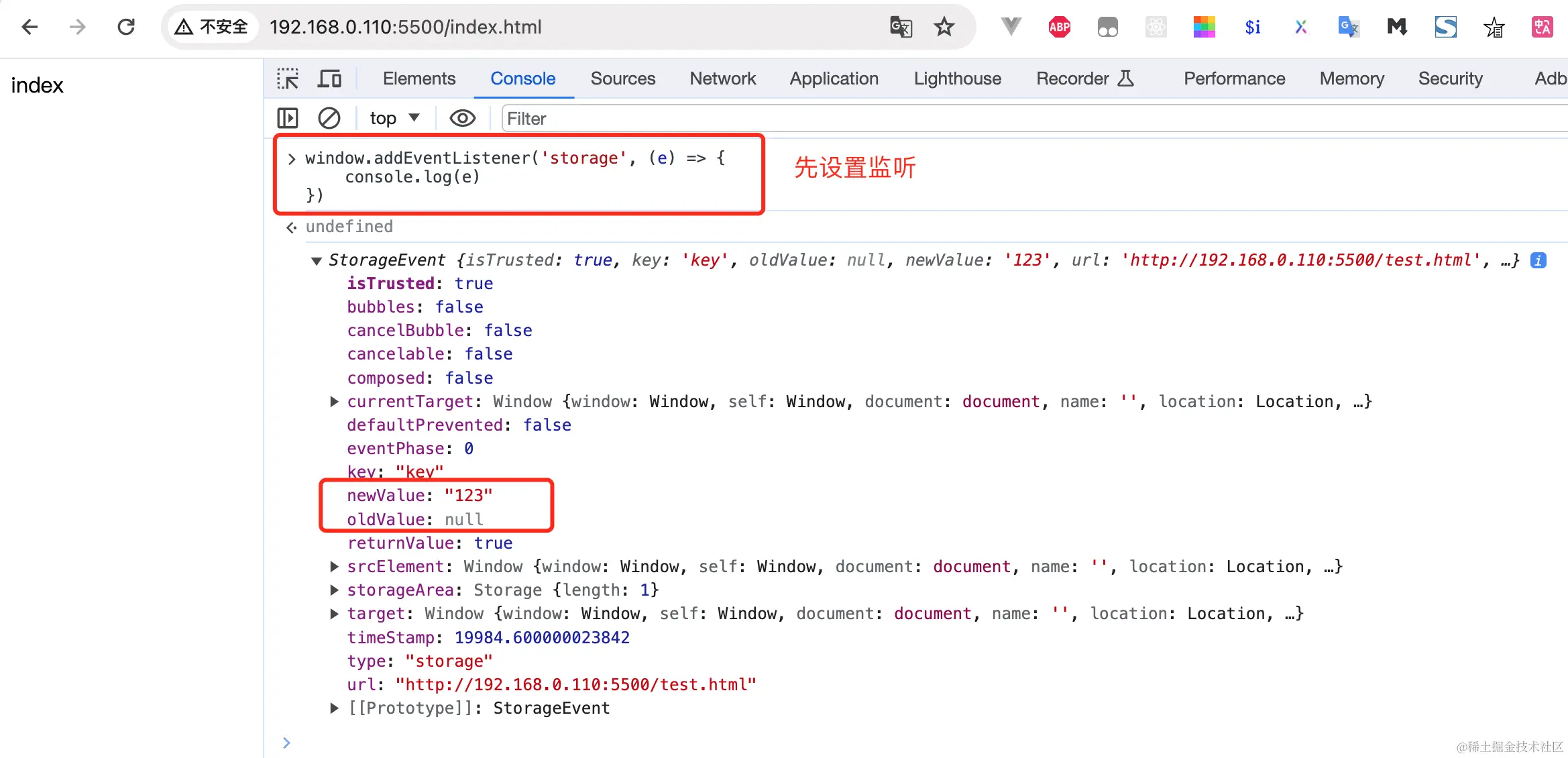Viewport: 1568px width, 758px height.
Task: Bookmark this page with the star icon
Action: [944, 27]
